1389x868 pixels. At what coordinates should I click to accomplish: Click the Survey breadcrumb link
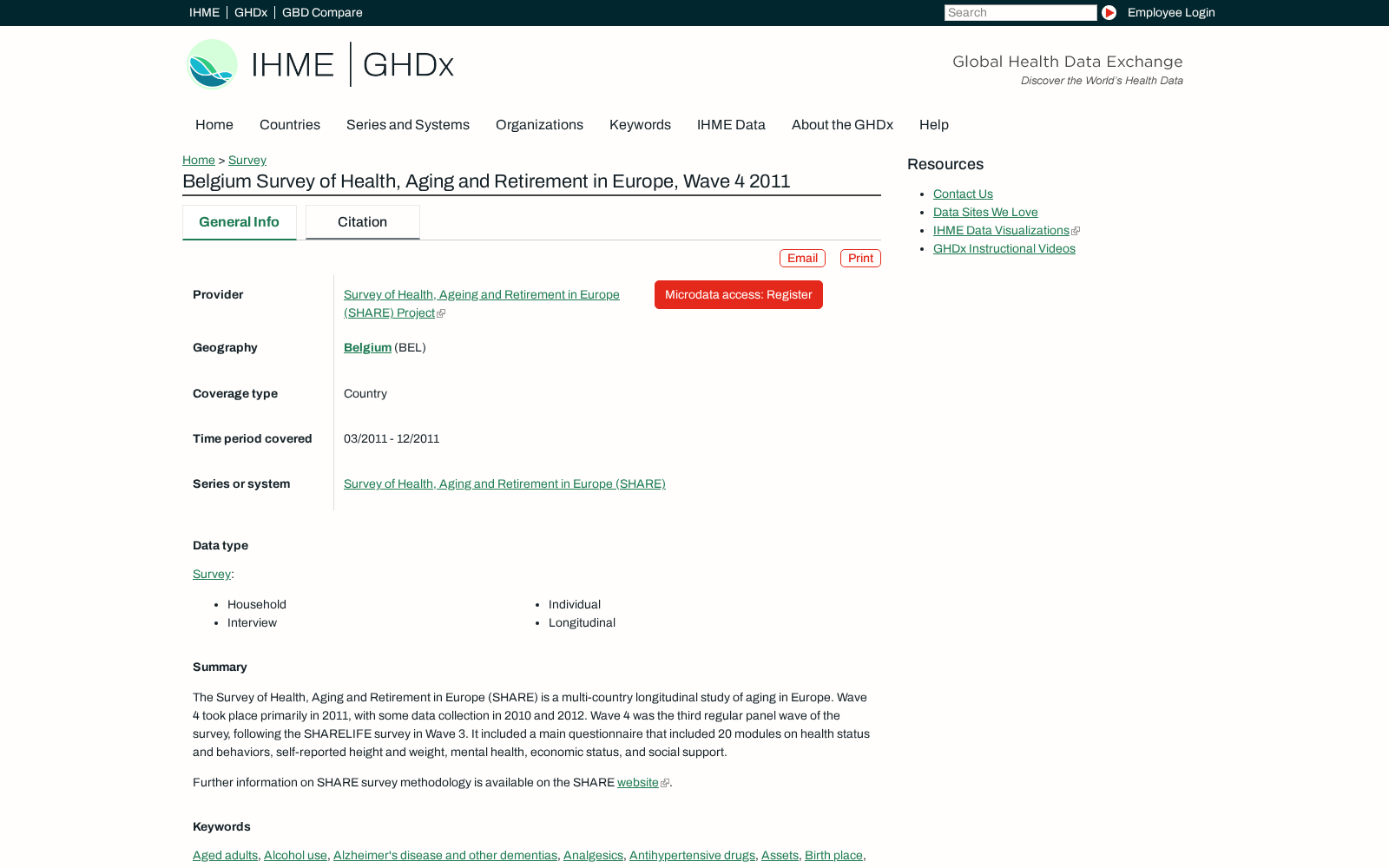[247, 161]
